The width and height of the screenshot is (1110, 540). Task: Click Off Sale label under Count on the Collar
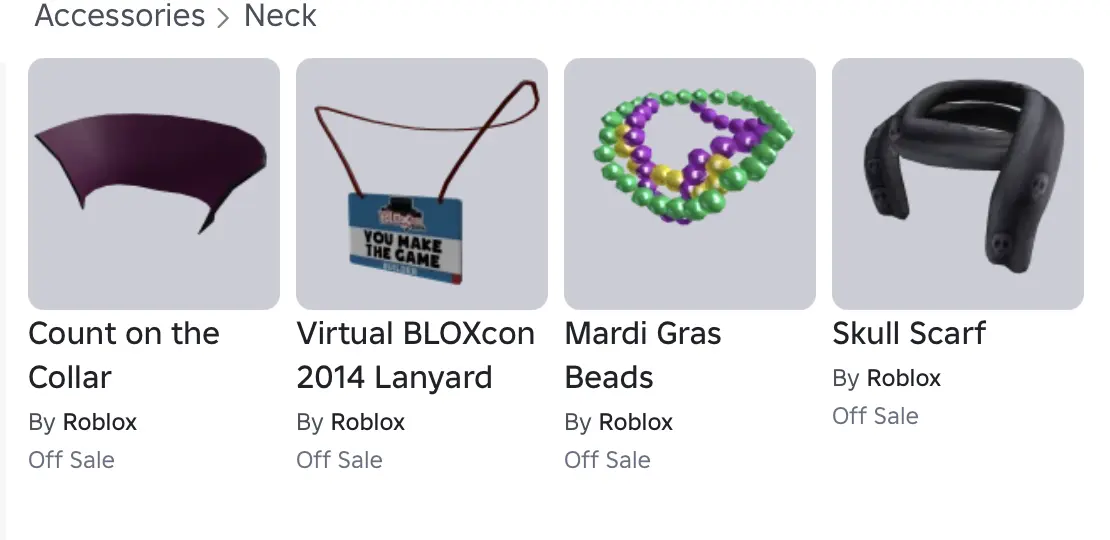[x=71, y=460]
